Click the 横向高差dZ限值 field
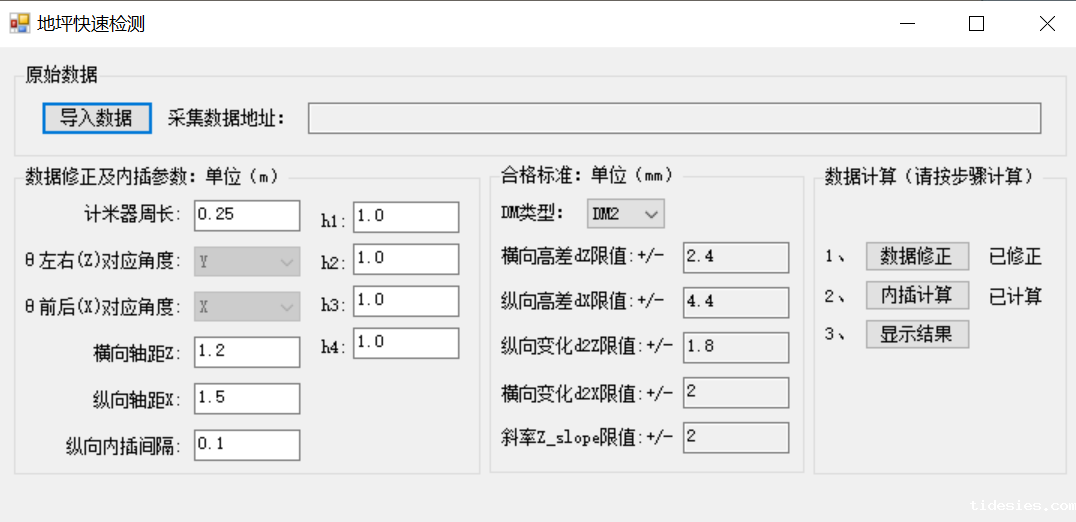Image resolution: width=1076 pixels, height=522 pixels. point(736,257)
